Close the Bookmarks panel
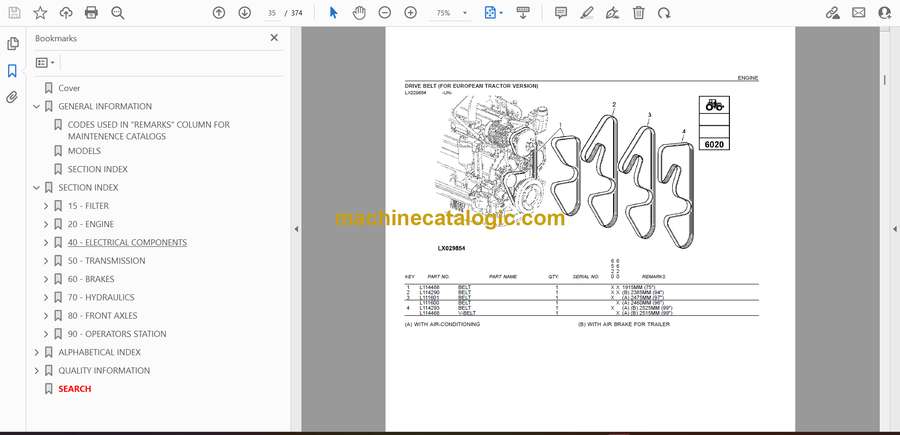Image resolution: width=900 pixels, height=435 pixels. [274, 38]
